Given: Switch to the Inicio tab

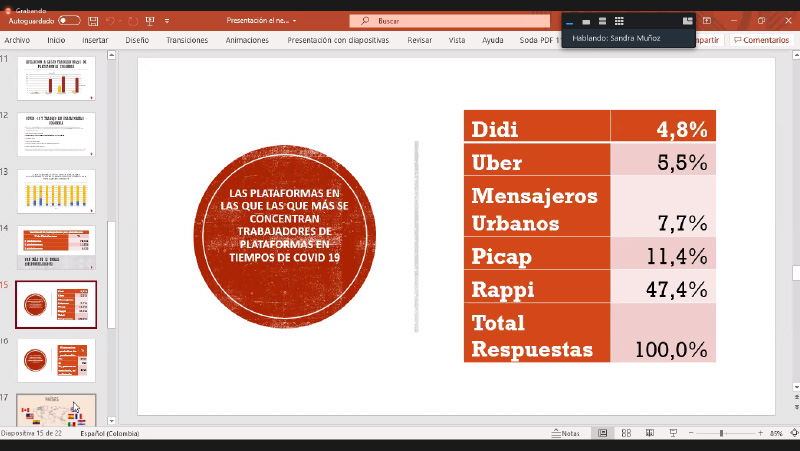Looking at the screenshot, I should pos(56,40).
